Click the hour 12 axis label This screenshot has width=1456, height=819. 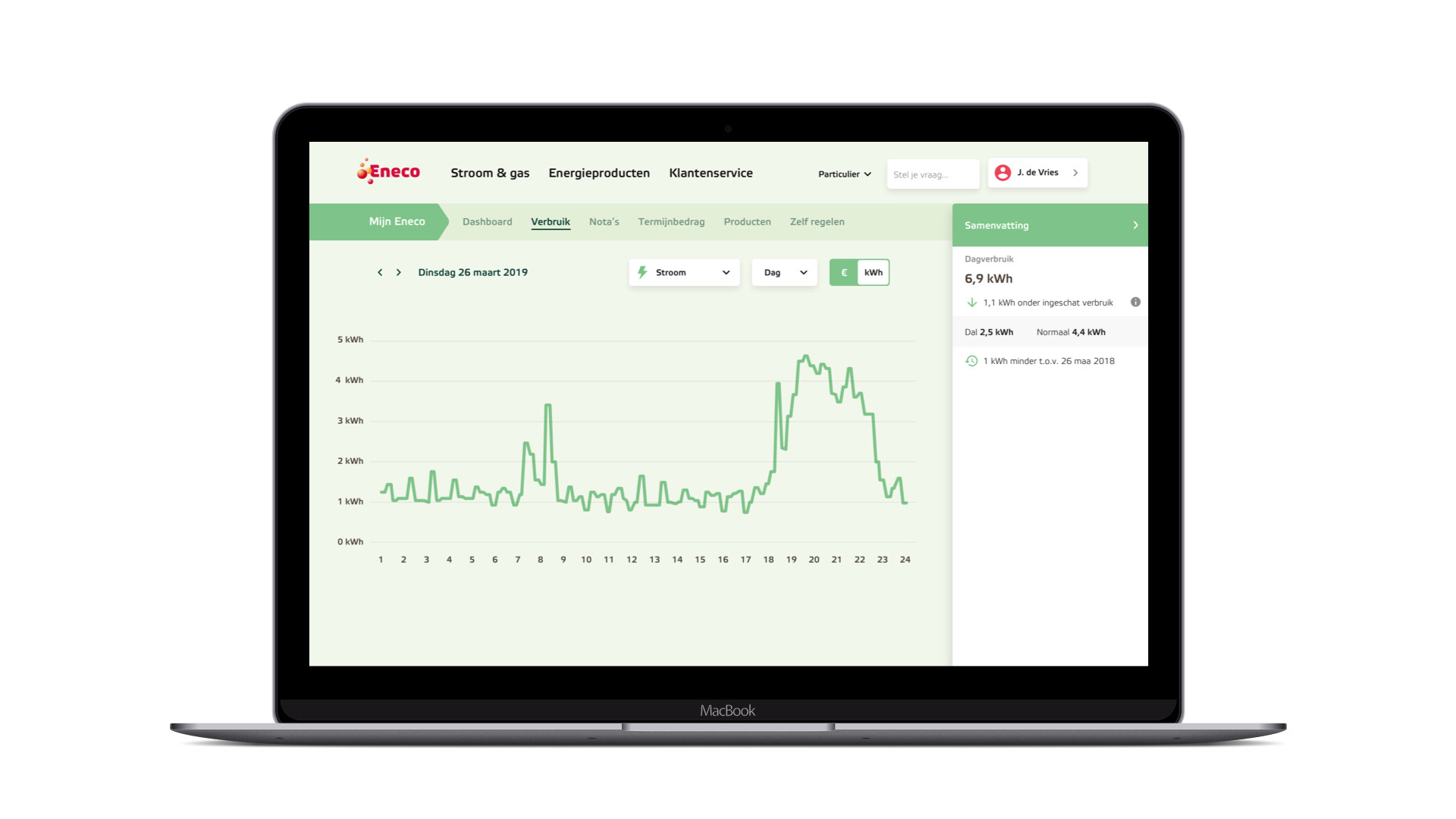pyautogui.click(x=632, y=560)
